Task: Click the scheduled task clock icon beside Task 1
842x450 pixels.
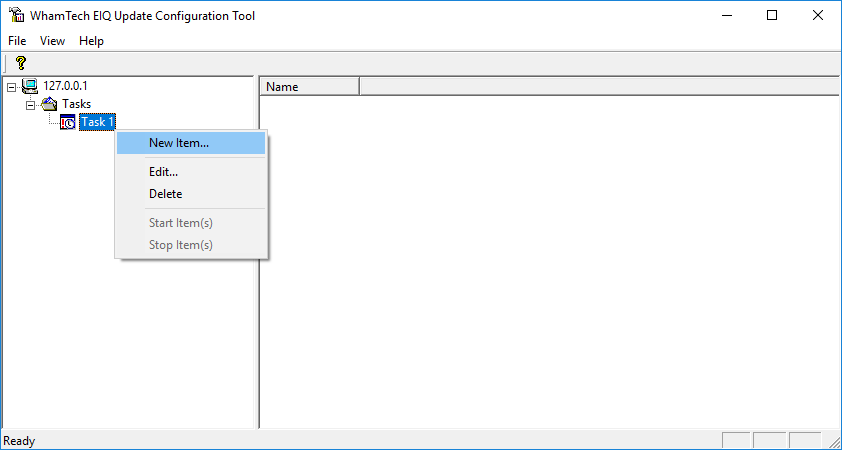Action: pos(68,122)
